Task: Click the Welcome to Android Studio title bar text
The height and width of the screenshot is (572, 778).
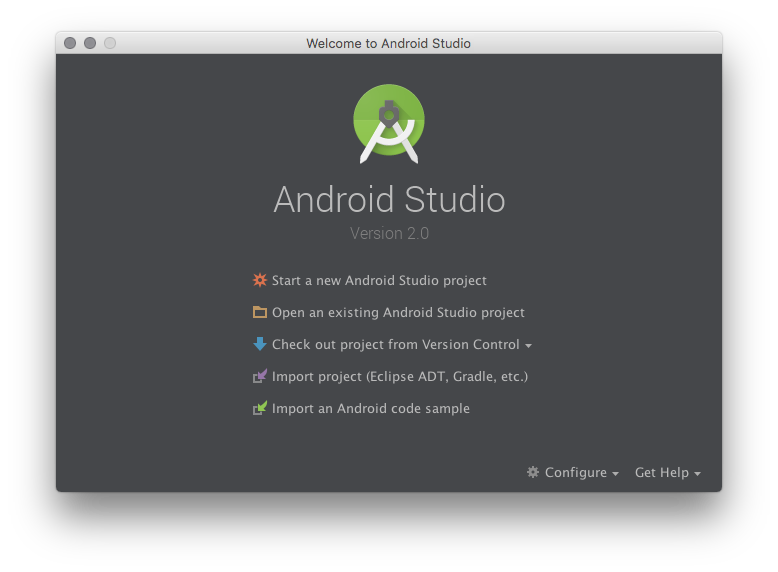Action: click(x=388, y=43)
